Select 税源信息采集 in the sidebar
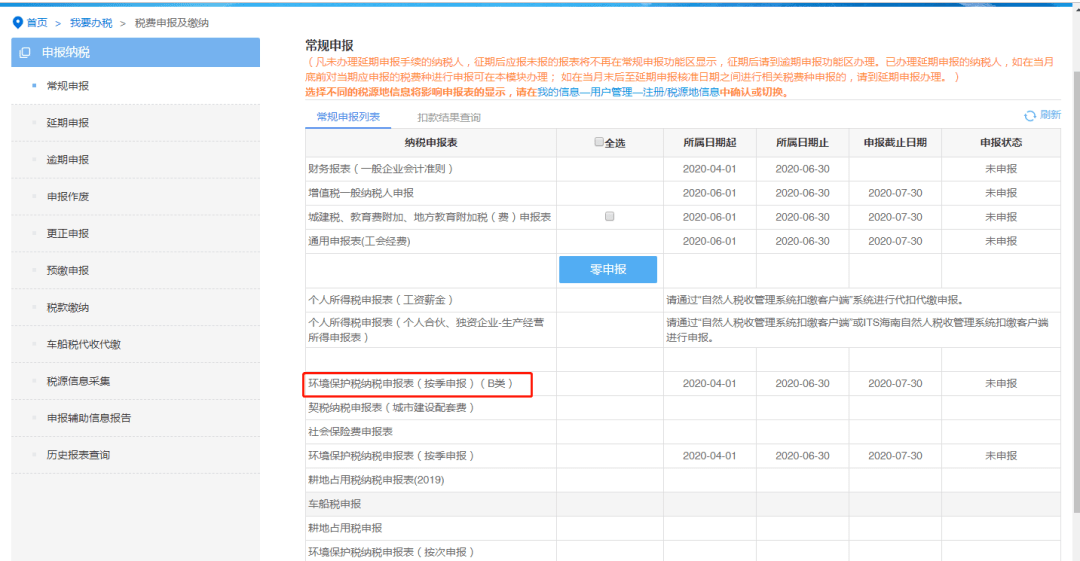Screen dimensions: 1080x561 [x=79, y=381]
